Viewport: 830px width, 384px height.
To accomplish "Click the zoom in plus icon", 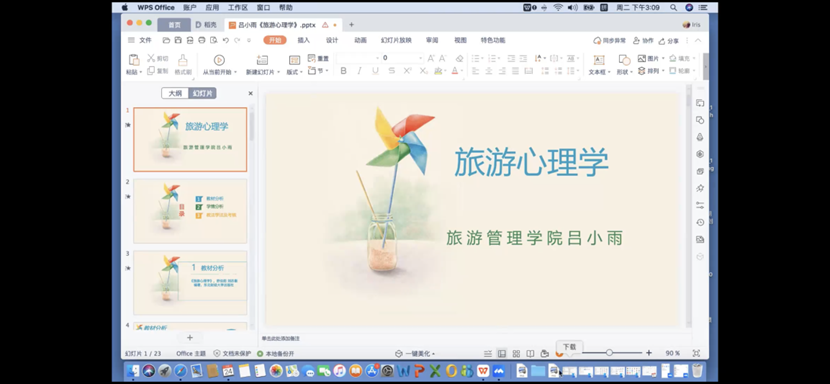I will click(x=649, y=353).
